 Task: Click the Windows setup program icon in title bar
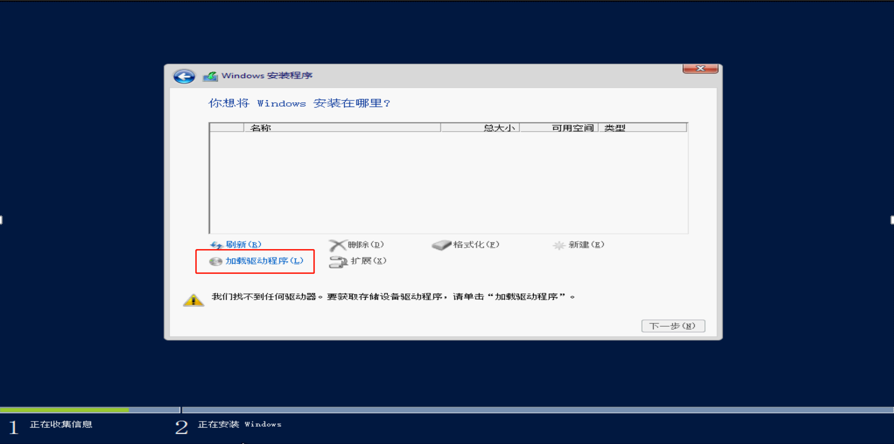coord(211,76)
